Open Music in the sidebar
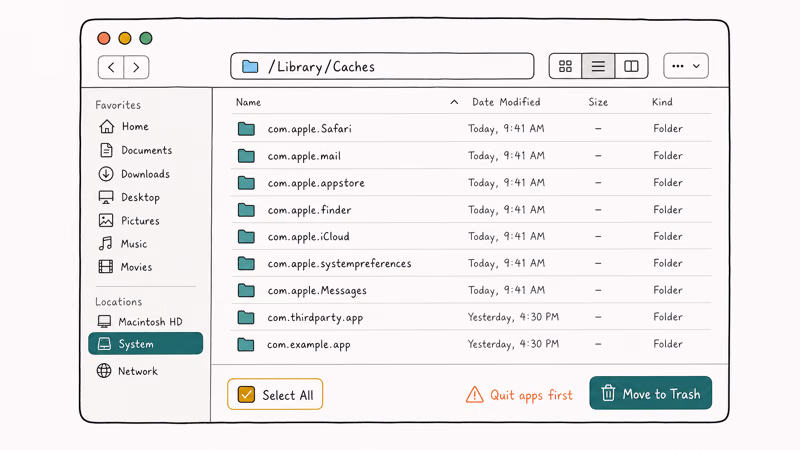Screen dimensions: 800x450 [123, 243]
